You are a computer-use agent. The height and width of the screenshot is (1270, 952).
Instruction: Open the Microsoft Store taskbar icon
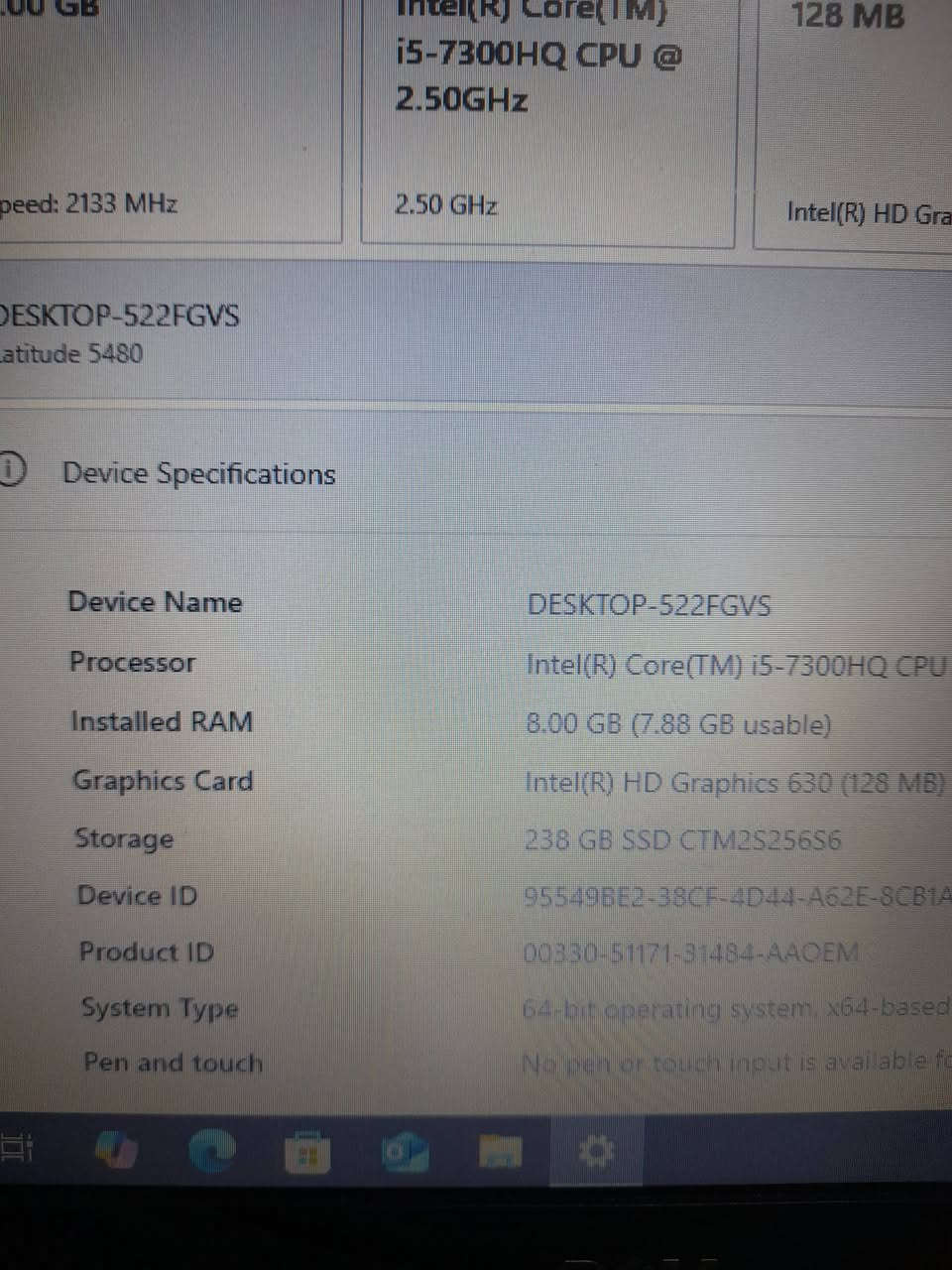click(306, 1152)
